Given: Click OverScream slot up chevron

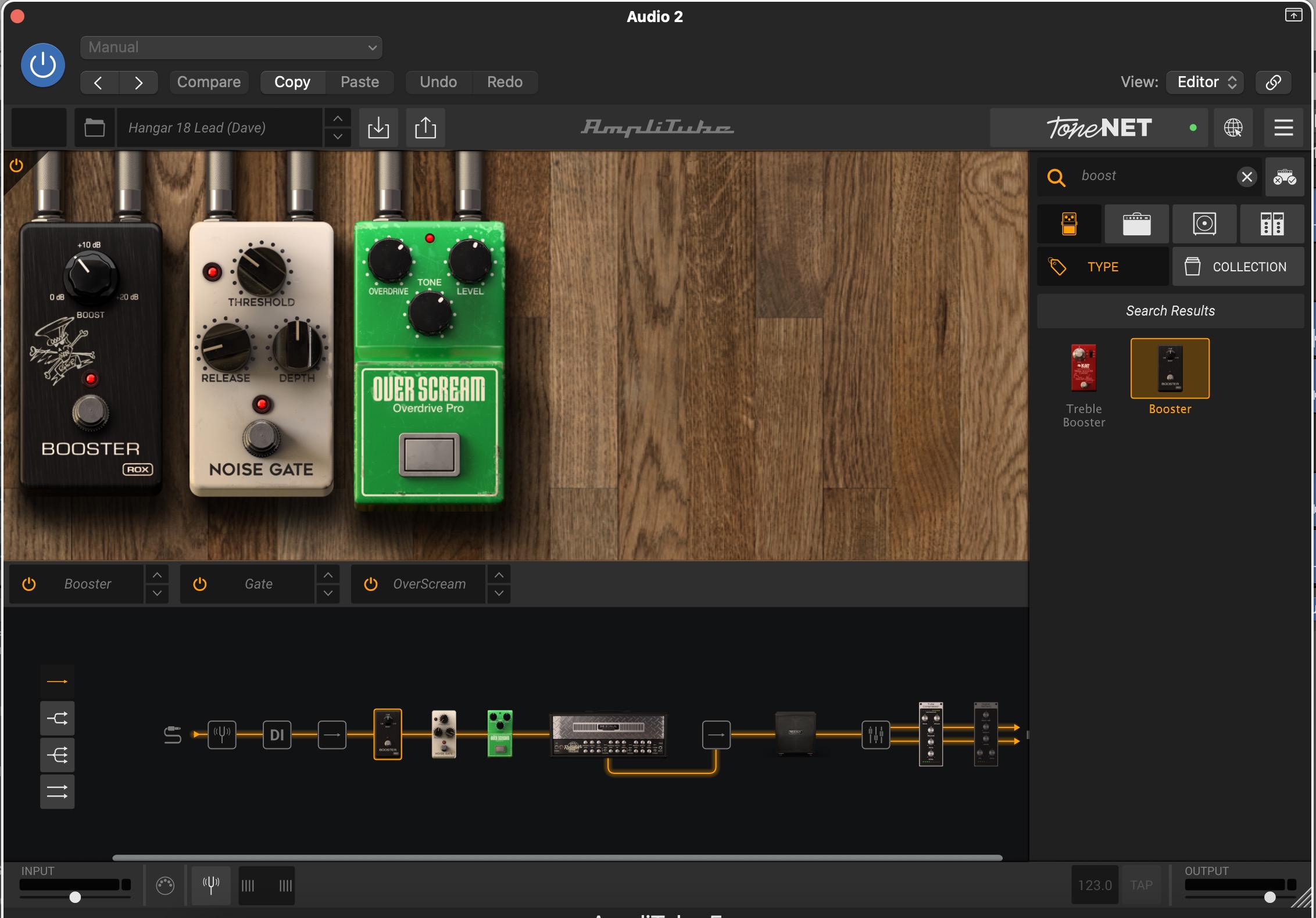Looking at the screenshot, I should click(499, 575).
